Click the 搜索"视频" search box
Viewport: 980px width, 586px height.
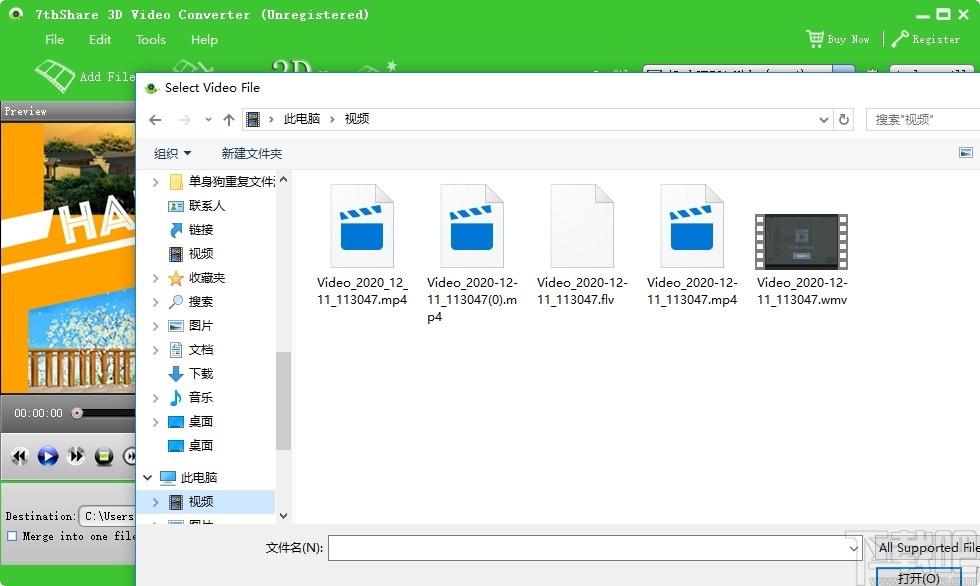click(922, 119)
